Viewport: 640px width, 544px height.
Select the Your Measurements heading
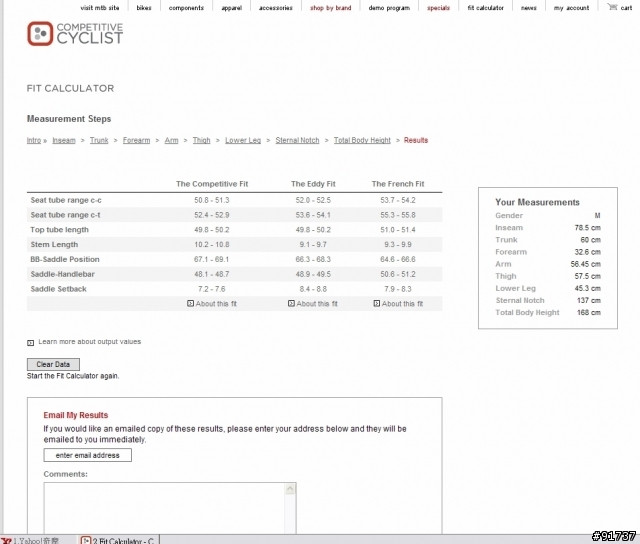tap(537, 202)
